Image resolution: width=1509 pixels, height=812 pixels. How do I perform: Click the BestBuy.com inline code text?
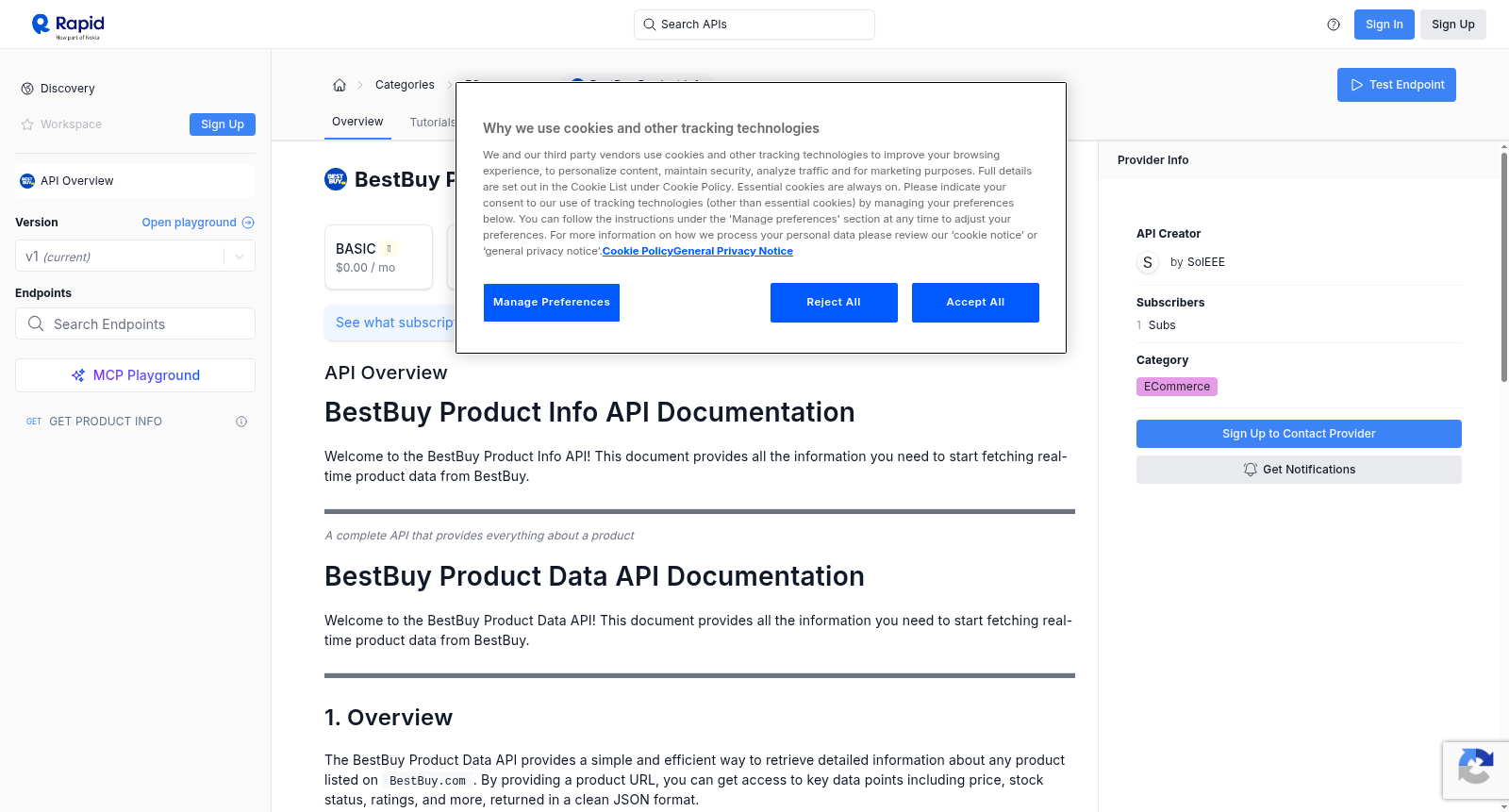coord(427,781)
